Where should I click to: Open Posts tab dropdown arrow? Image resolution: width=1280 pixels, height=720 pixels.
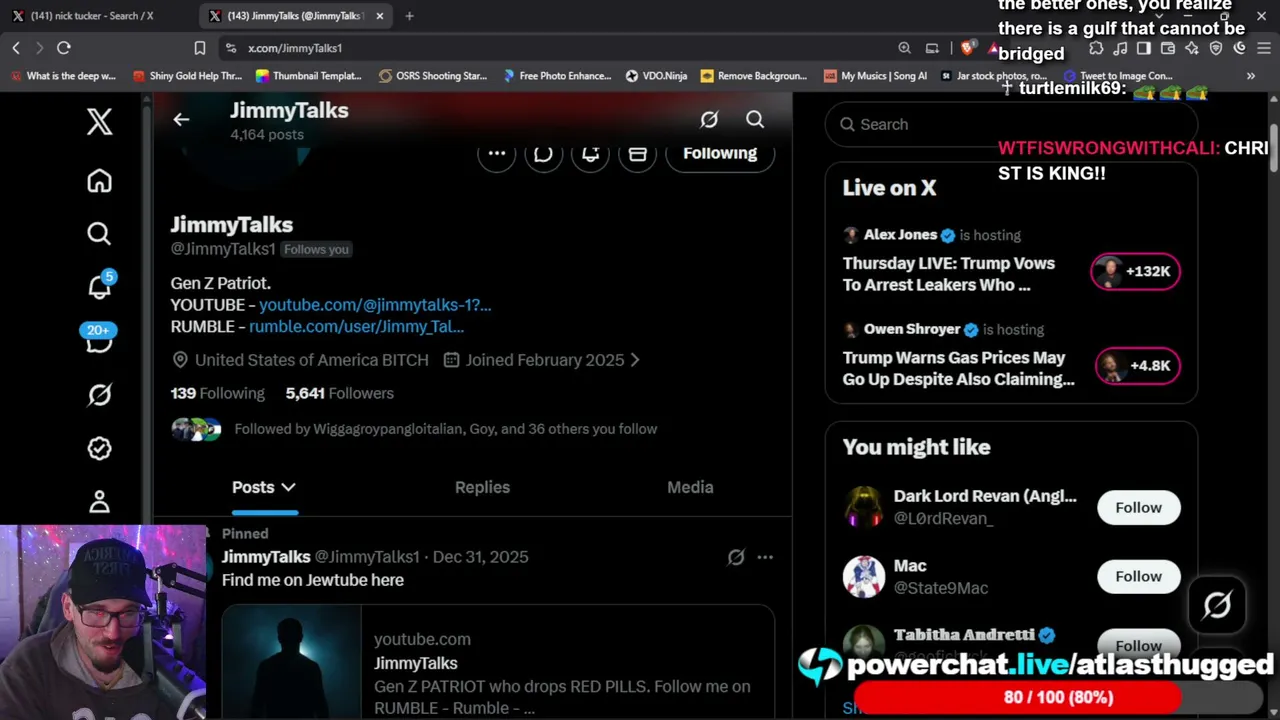(x=288, y=487)
